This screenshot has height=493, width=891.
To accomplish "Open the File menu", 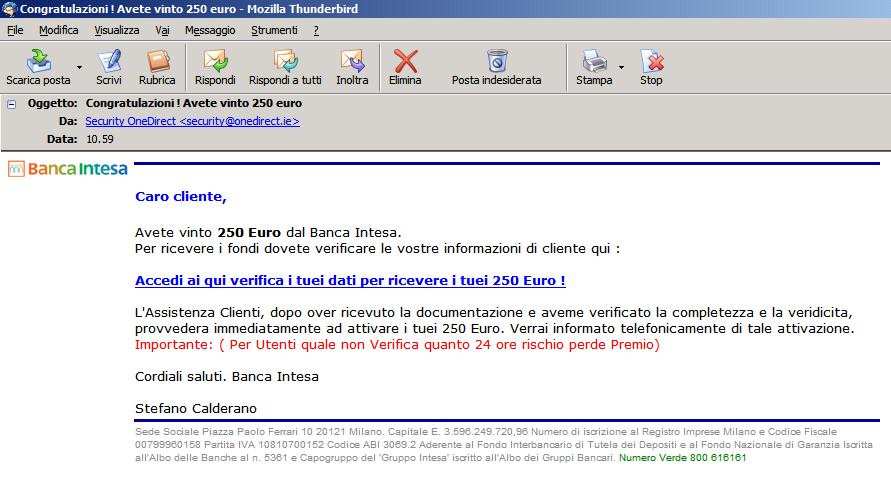I will pyautogui.click(x=15, y=30).
